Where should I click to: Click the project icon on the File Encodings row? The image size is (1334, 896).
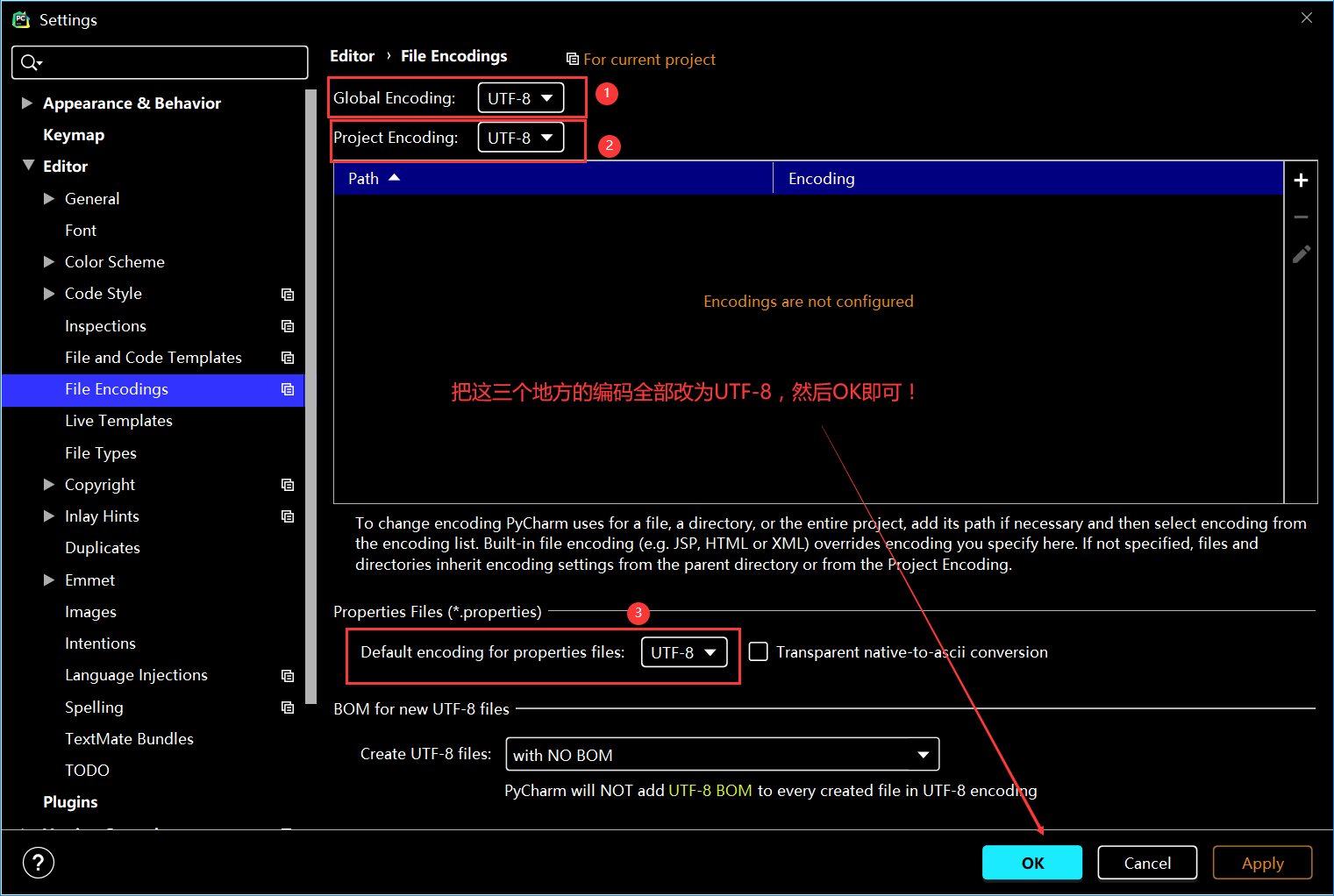coord(287,389)
